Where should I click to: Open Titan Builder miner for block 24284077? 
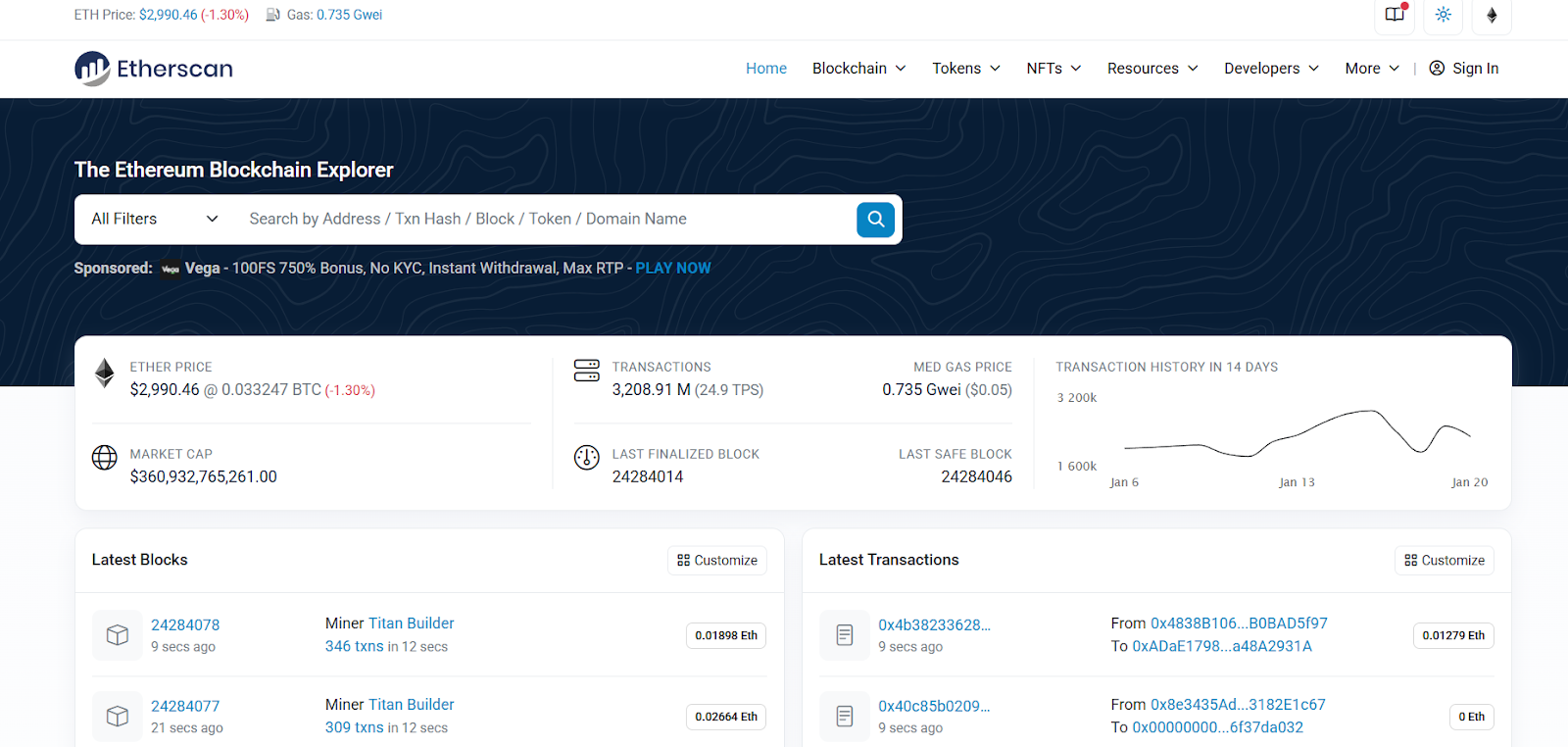412,705
